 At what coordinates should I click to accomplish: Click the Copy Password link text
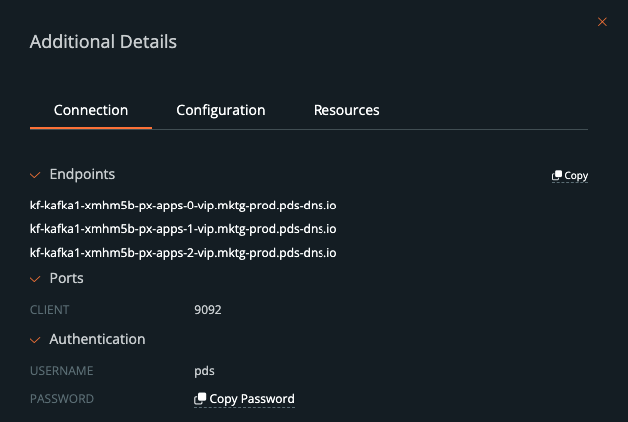tap(252, 399)
